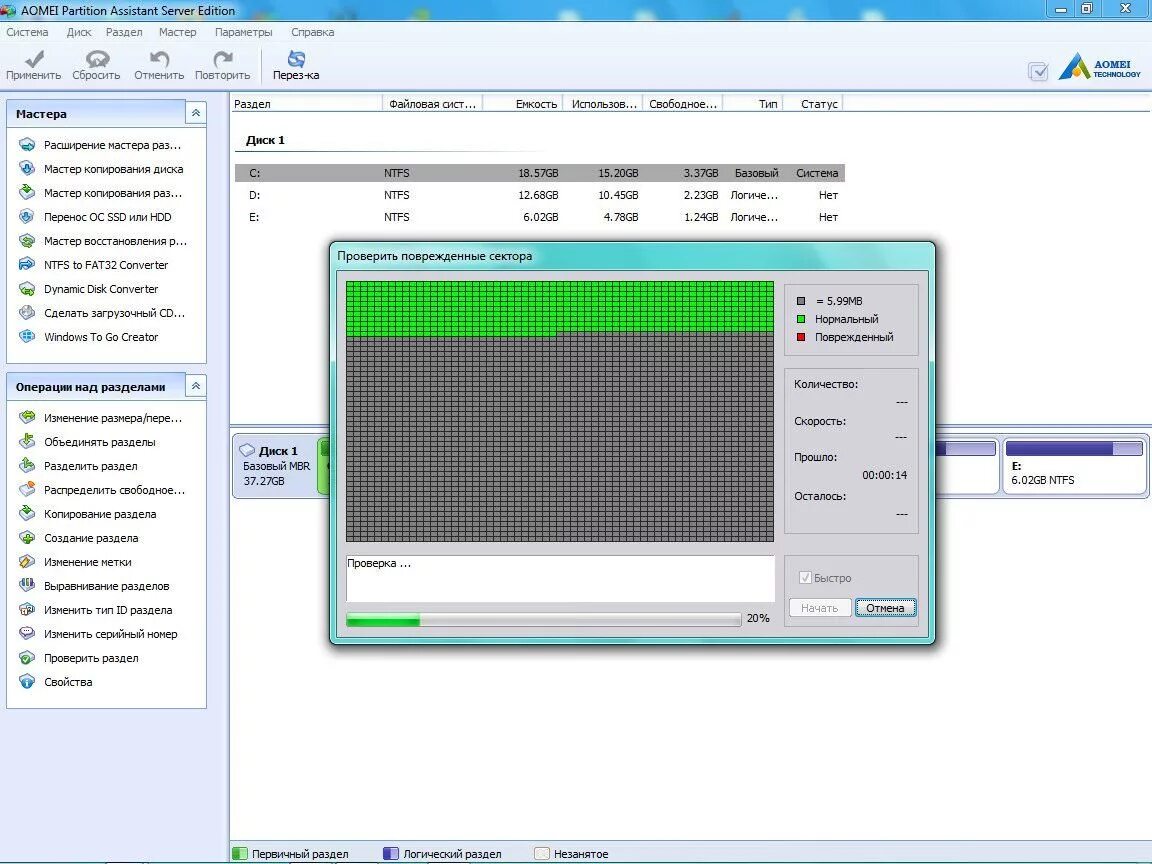This screenshot has height=864, width=1152.
Task: Click the Начать button in dialog
Action: pos(820,608)
